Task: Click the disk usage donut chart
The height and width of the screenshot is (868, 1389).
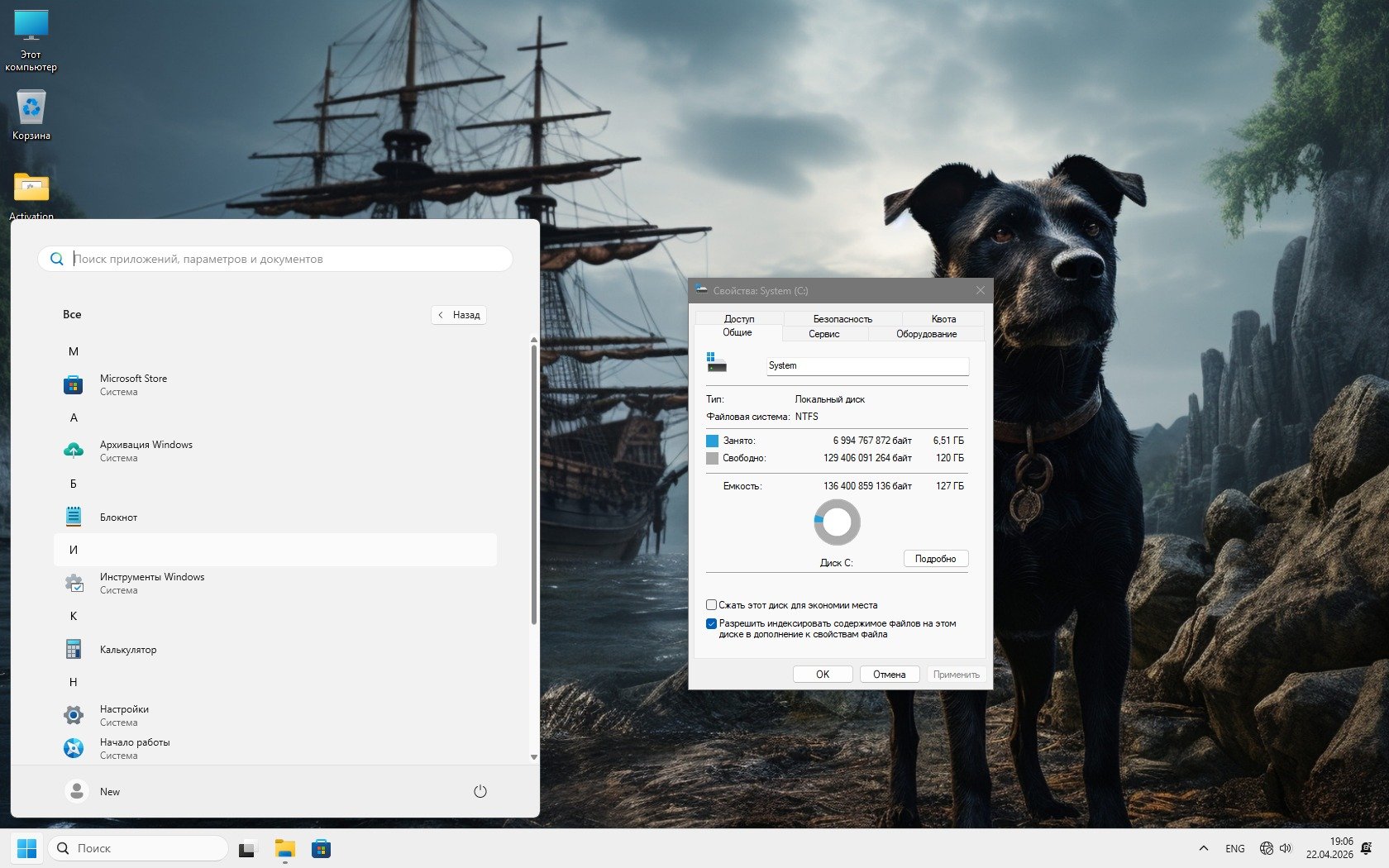Action: (x=837, y=522)
